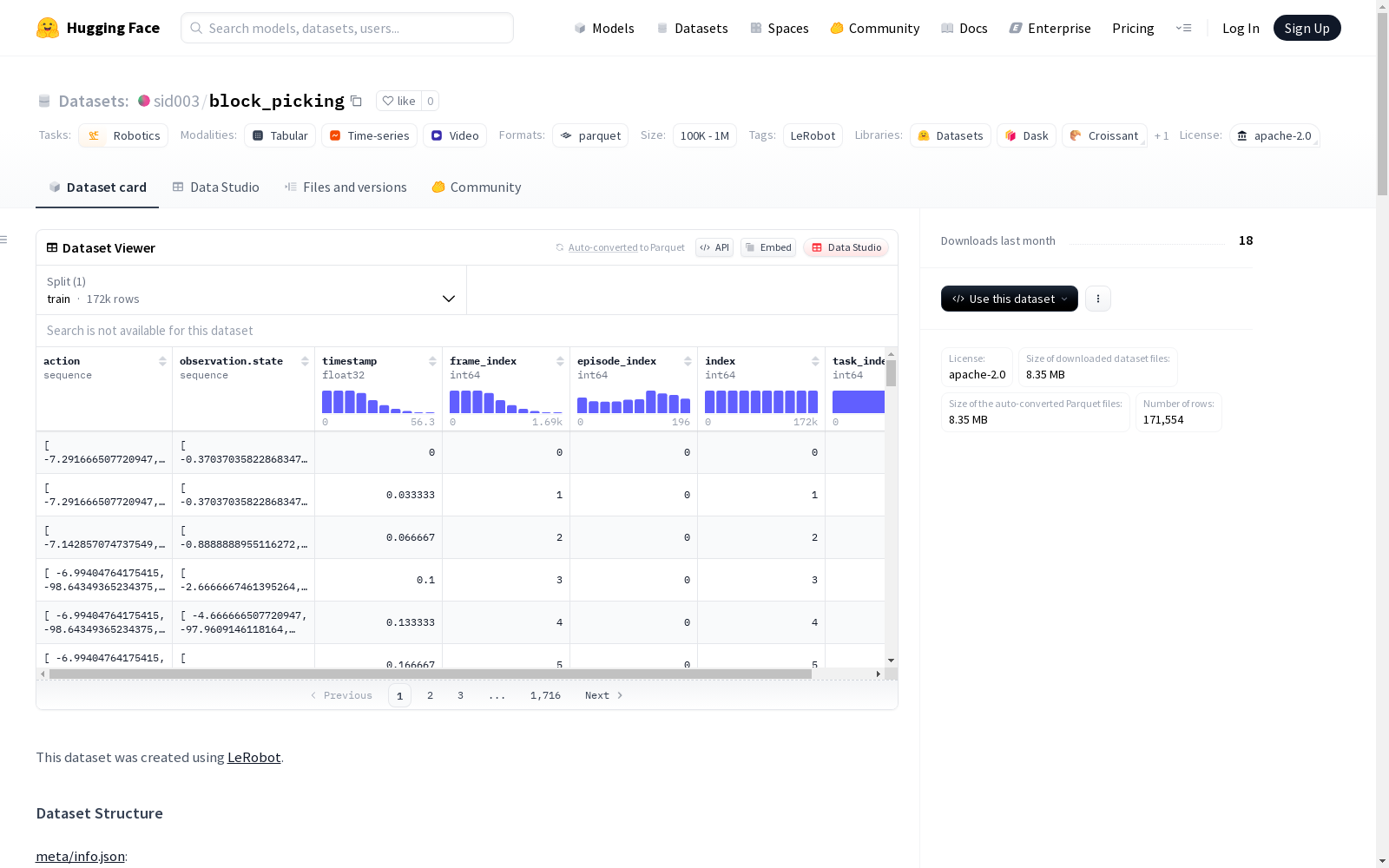Open more dataset options (three dots)
The image size is (1389, 868).
coord(1098,299)
